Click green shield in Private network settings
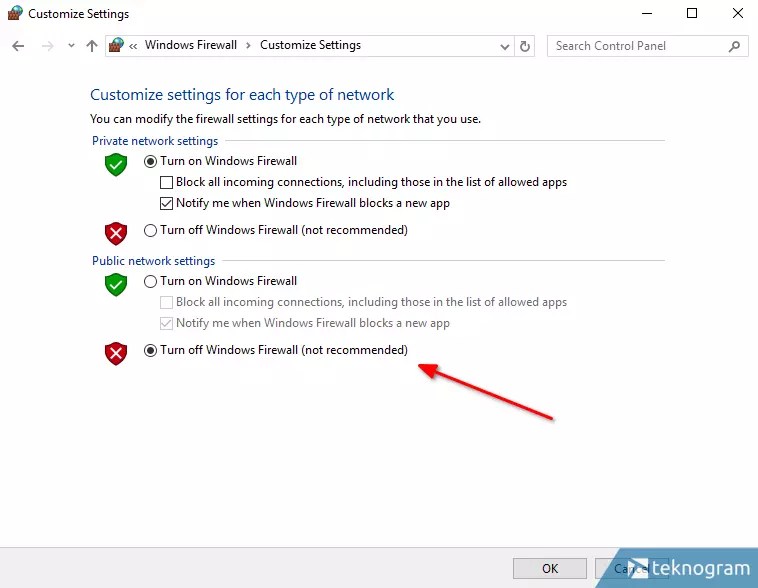 [x=116, y=165]
